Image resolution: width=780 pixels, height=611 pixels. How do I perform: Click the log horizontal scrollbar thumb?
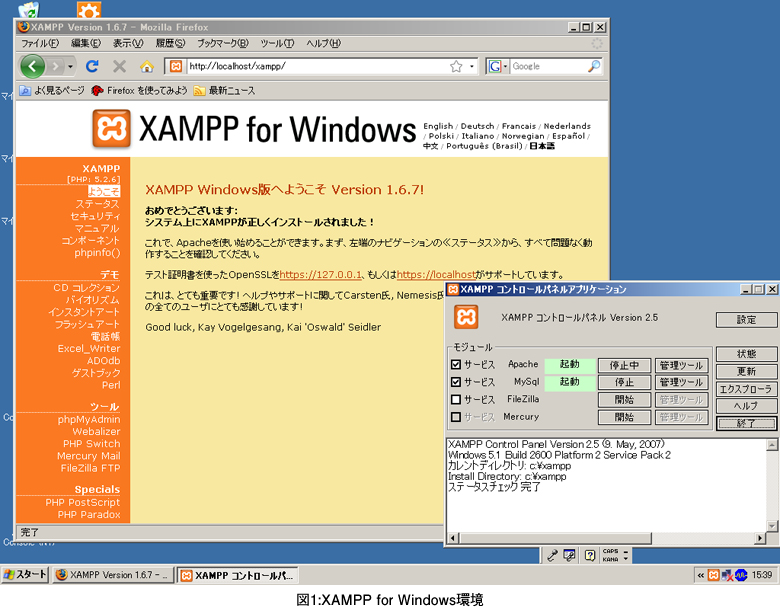click(556, 538)
